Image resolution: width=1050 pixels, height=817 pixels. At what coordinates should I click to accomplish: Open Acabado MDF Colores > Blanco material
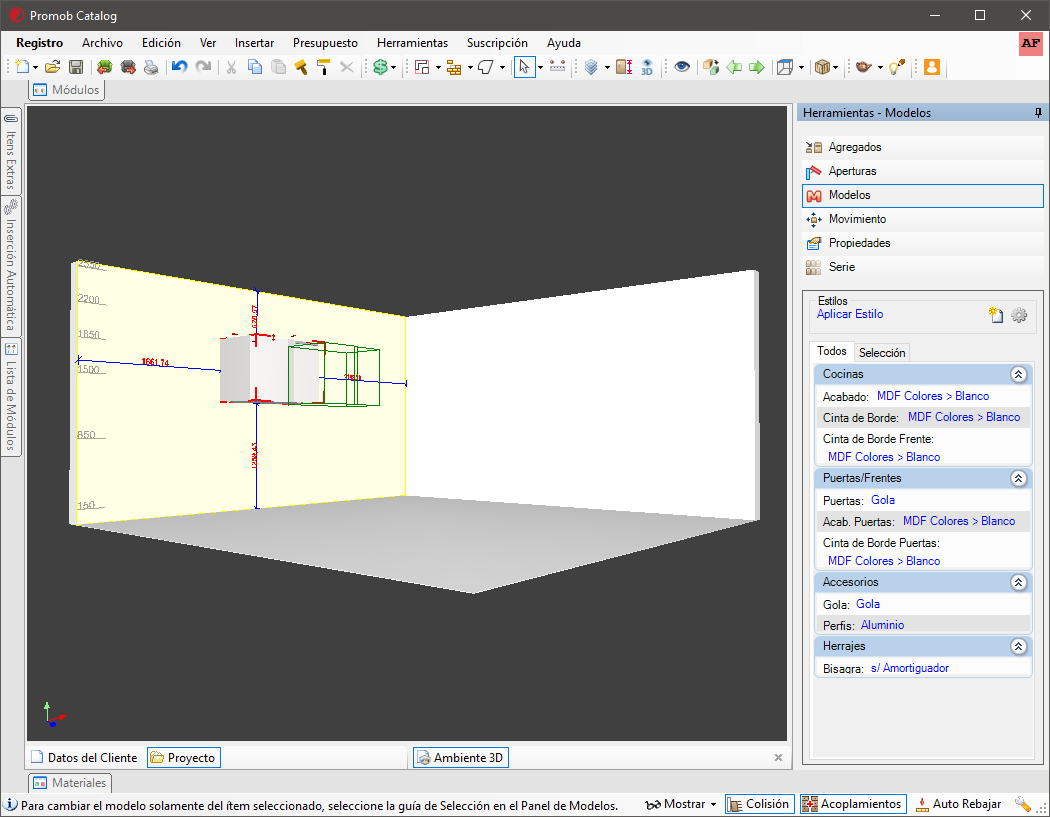[x=933, y=396]
